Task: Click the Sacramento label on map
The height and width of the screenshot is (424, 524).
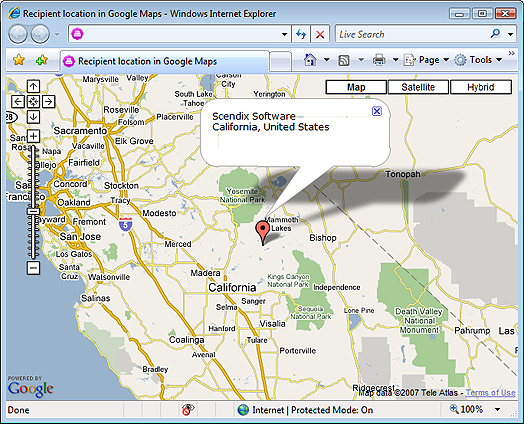Action: (x=80, y=131)
